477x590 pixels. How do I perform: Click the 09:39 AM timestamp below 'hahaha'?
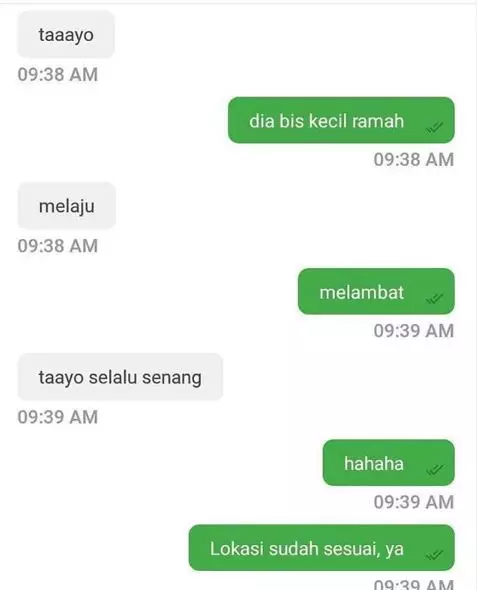[414, 502]
